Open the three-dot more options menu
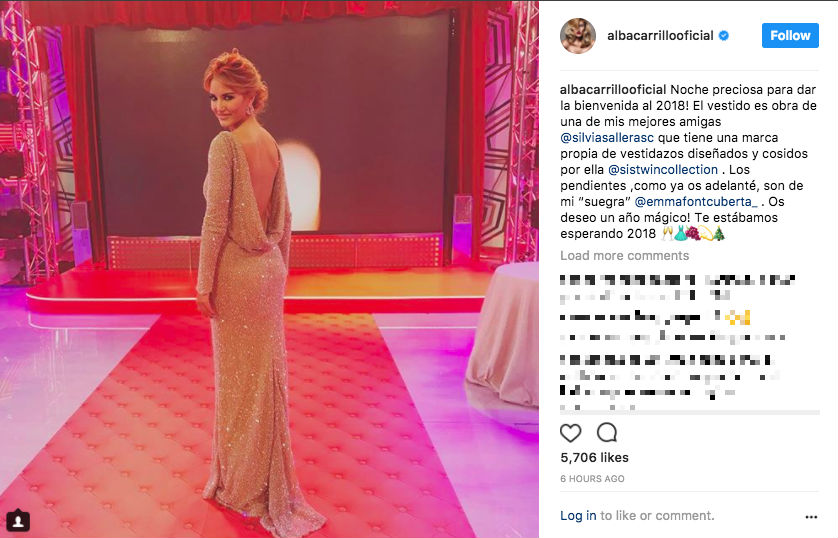The image size is (838, 538). [x=811, y=517]
